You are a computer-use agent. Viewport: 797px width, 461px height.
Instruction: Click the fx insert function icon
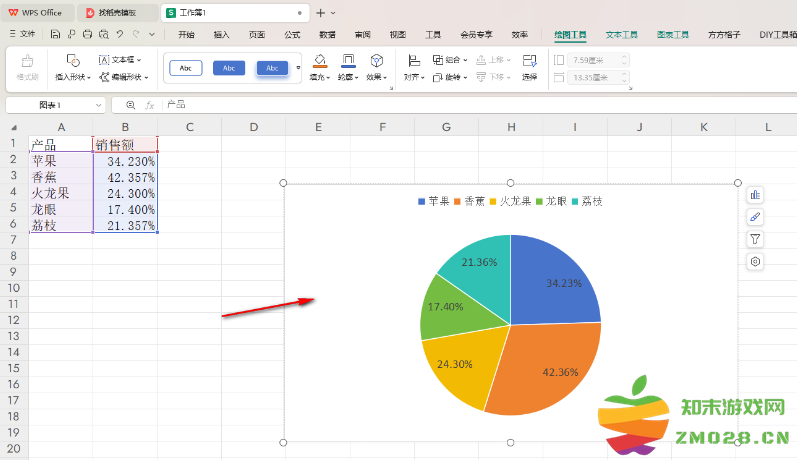coord(149,105)
